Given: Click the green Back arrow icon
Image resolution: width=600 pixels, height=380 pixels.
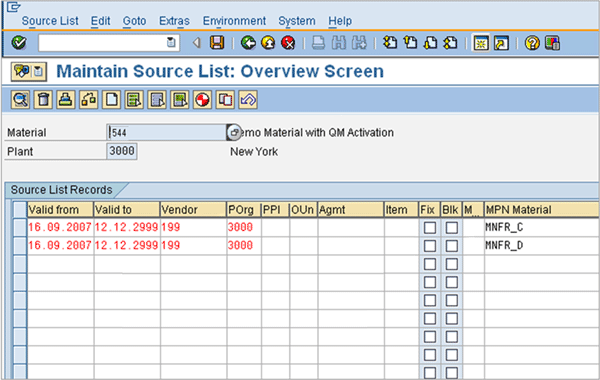Looking at the screenshot, I should pyautogui.click(x=248, y=43).
